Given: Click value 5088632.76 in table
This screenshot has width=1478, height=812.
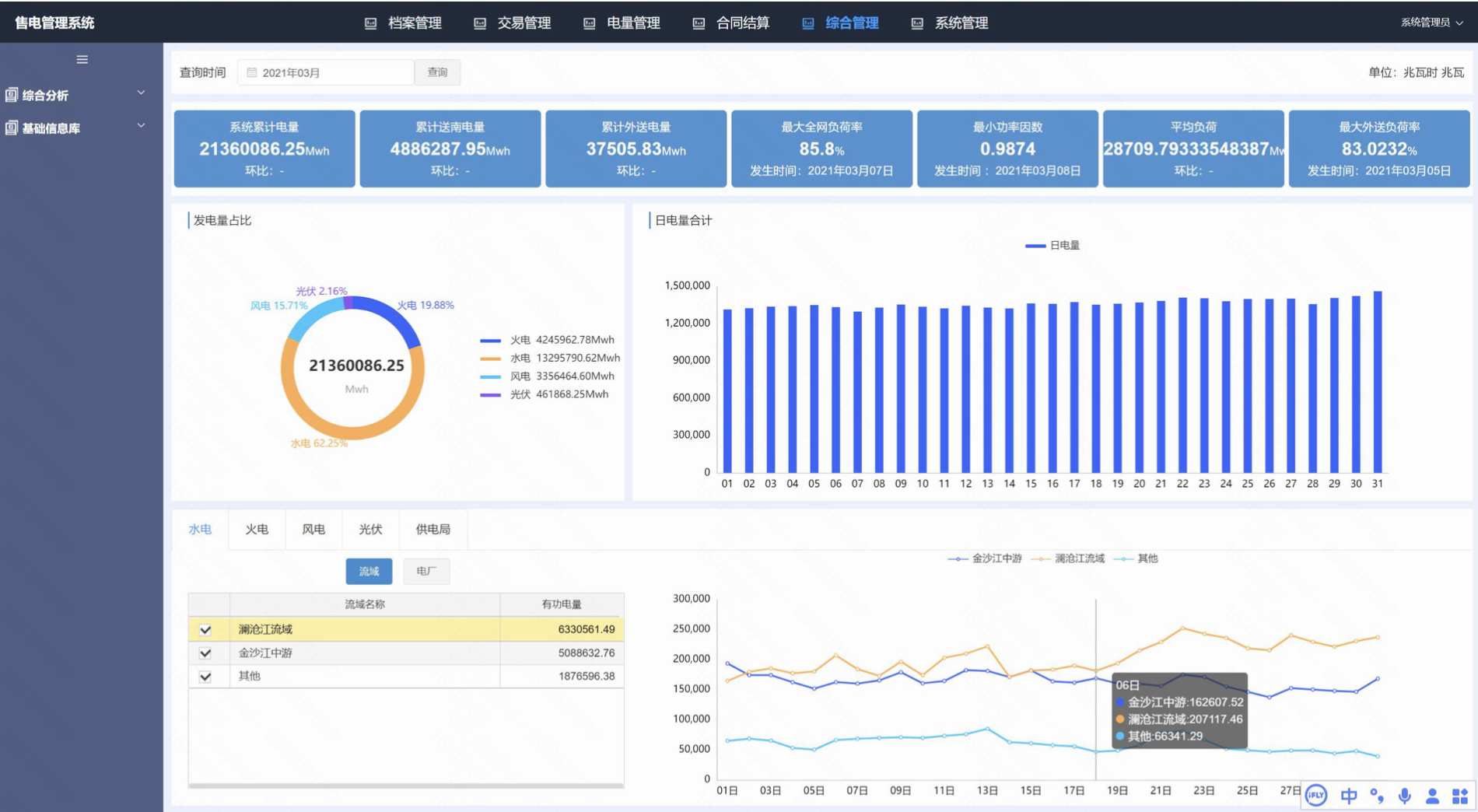Looking at the screenshot, I should pyautogui.click(x=586, y=653).
